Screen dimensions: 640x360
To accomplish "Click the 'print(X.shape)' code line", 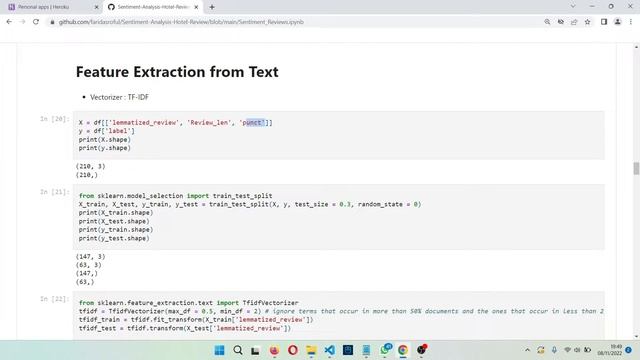I will (104, 140).
